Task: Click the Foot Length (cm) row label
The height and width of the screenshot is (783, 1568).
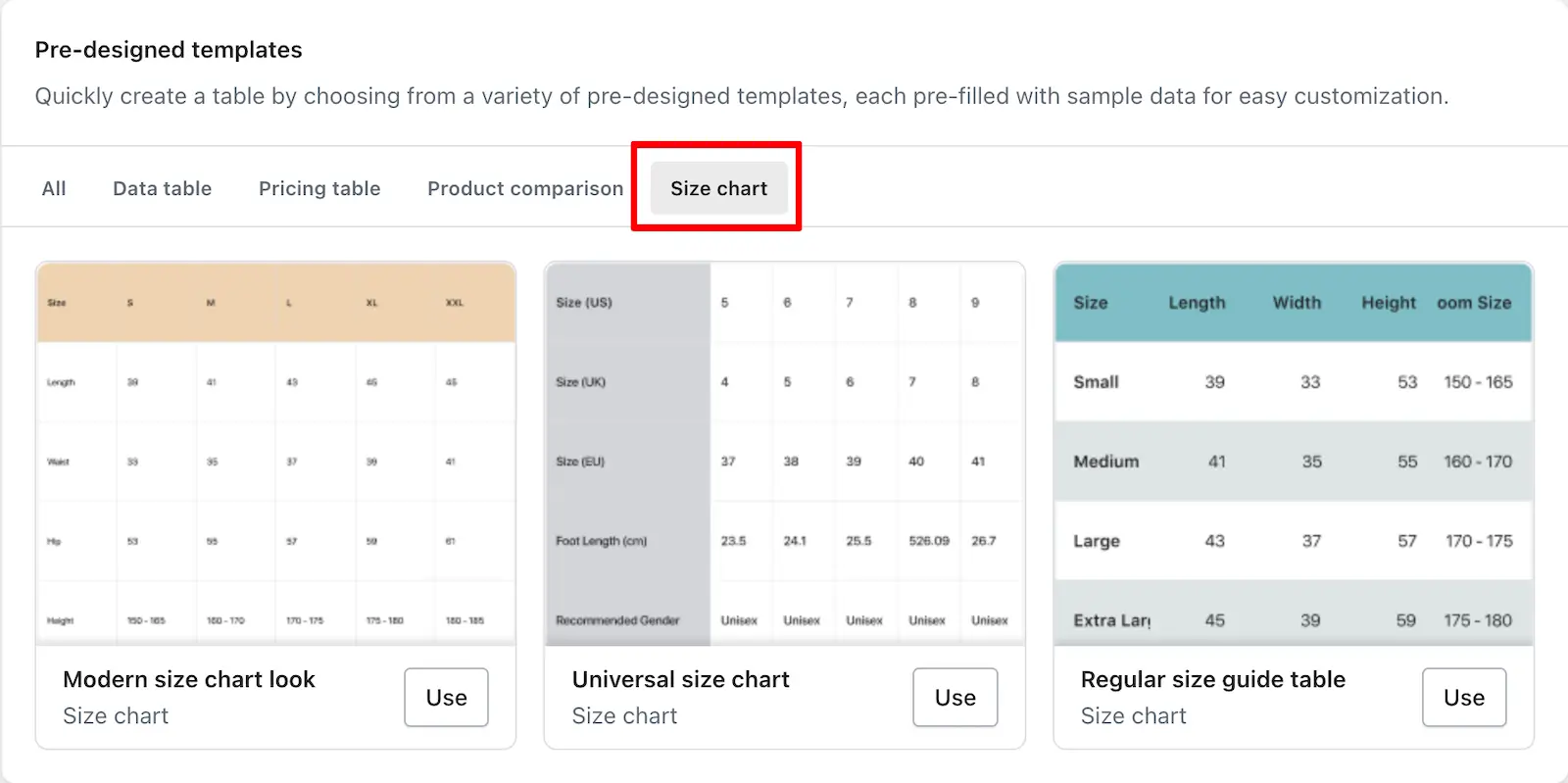Action: (602, 541)
